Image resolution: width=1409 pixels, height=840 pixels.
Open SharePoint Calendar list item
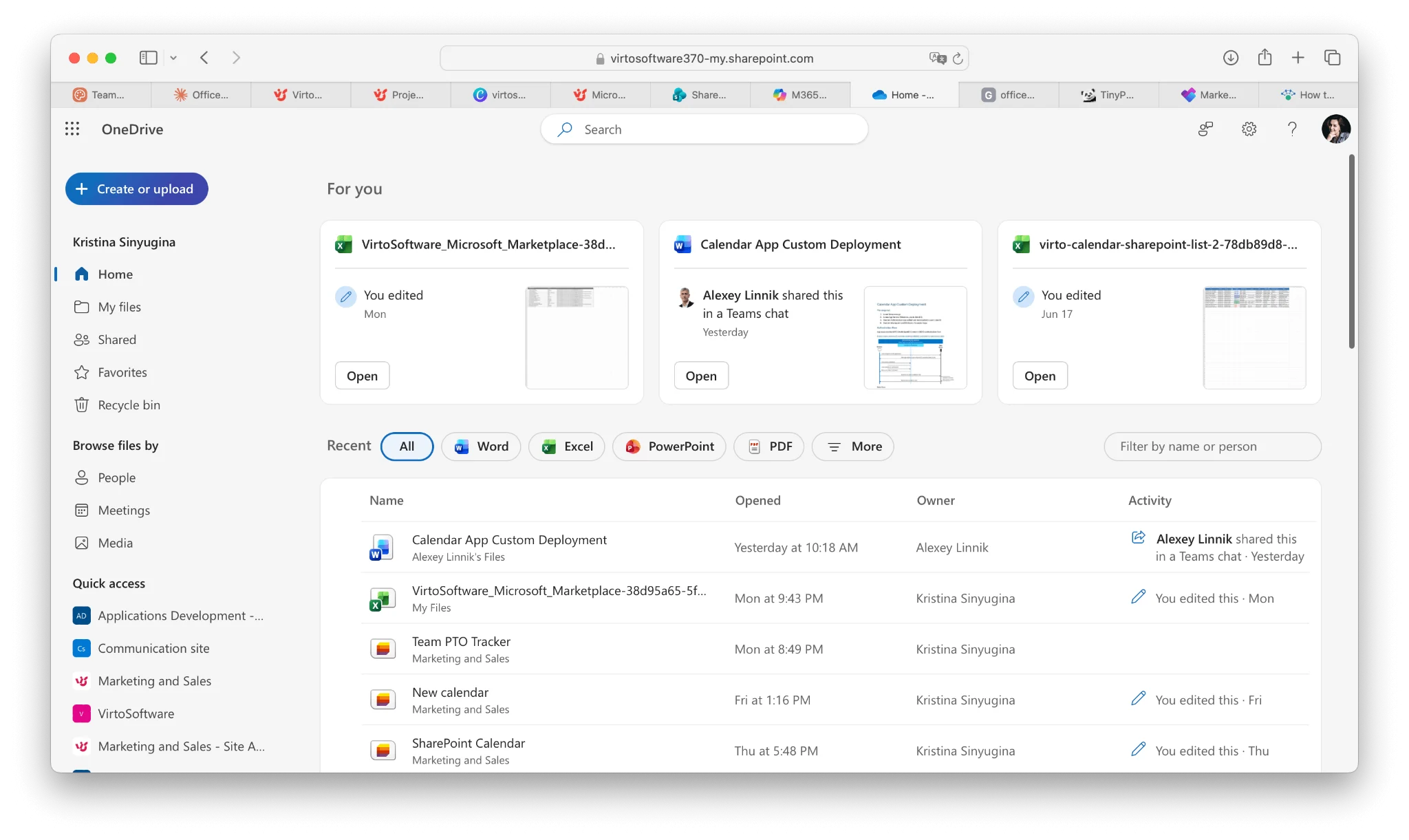469,744
